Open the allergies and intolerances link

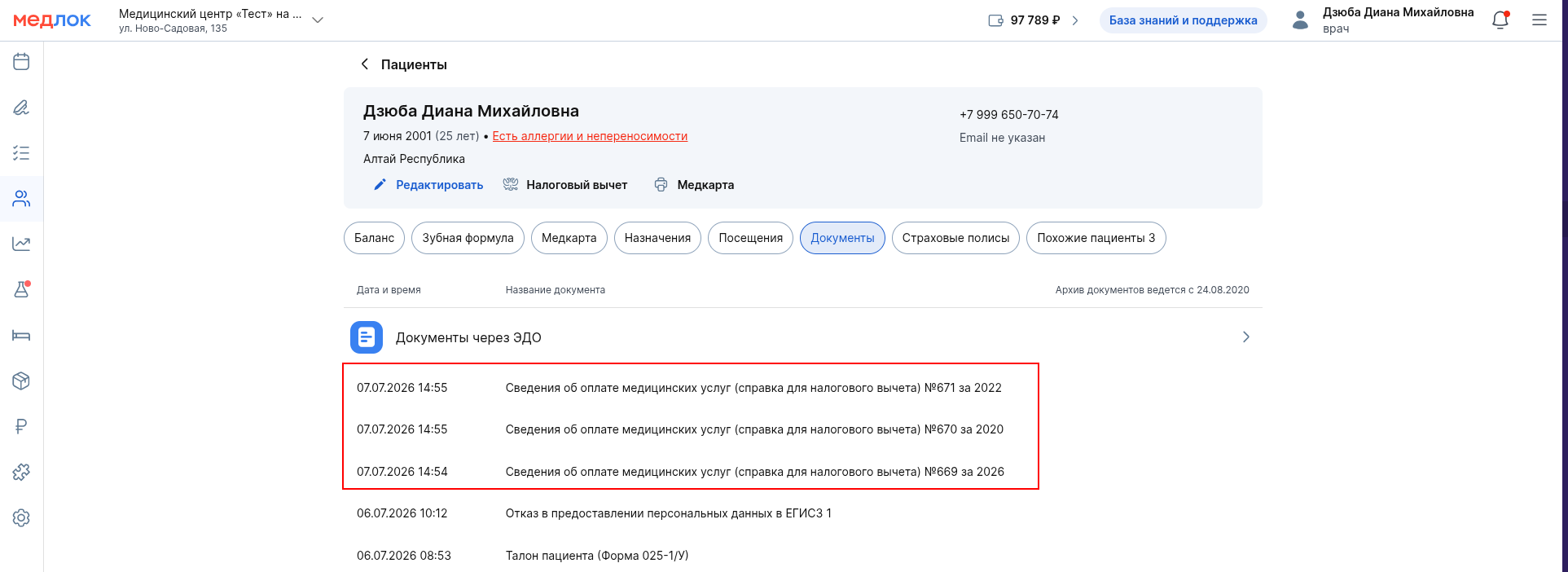click(x=590, y=136)
